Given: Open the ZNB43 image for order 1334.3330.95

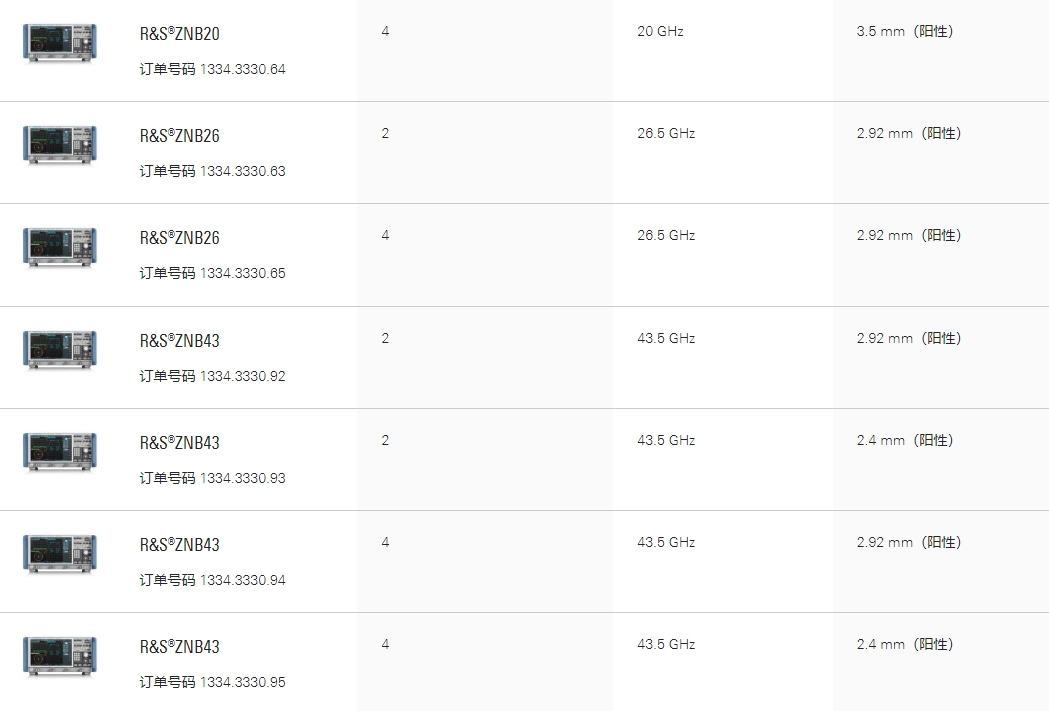Looking at the screenshot, I should pos(60,656).
